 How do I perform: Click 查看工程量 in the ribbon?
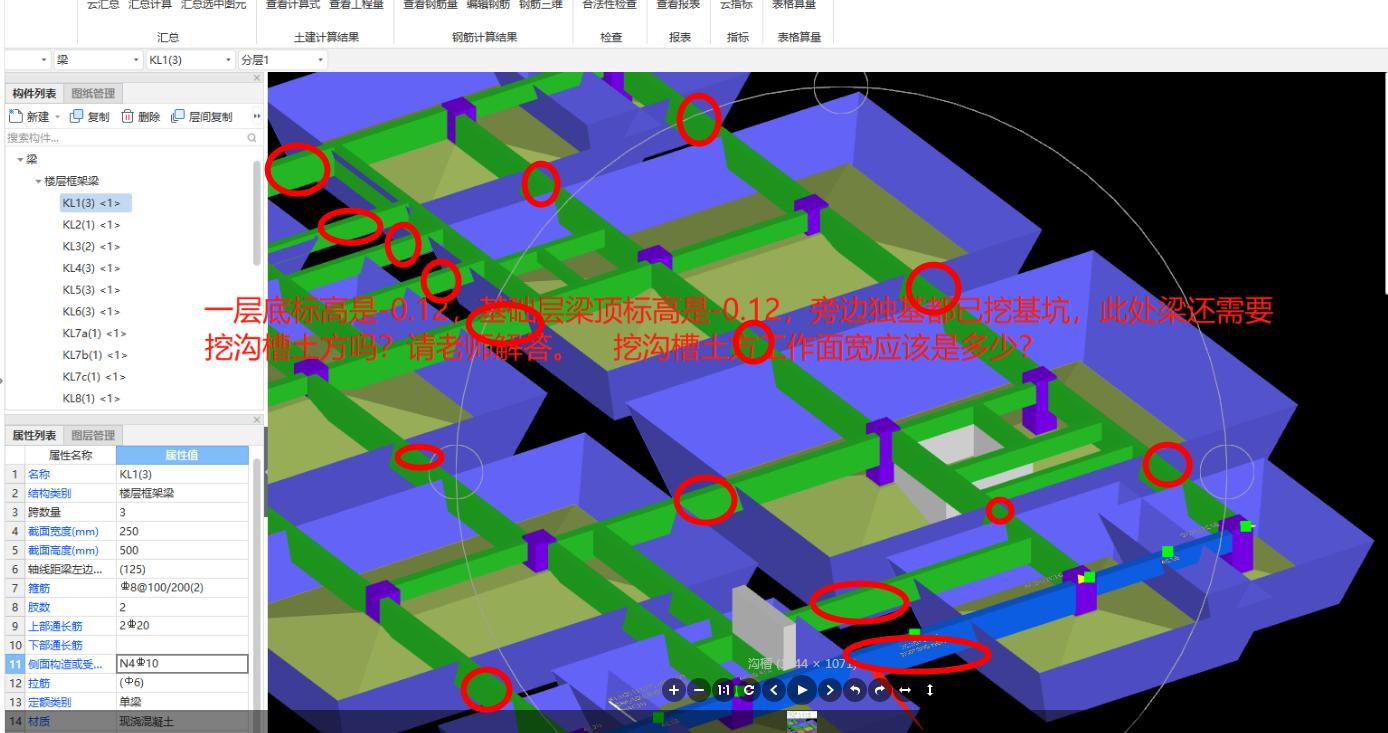[x=356, y=5]
